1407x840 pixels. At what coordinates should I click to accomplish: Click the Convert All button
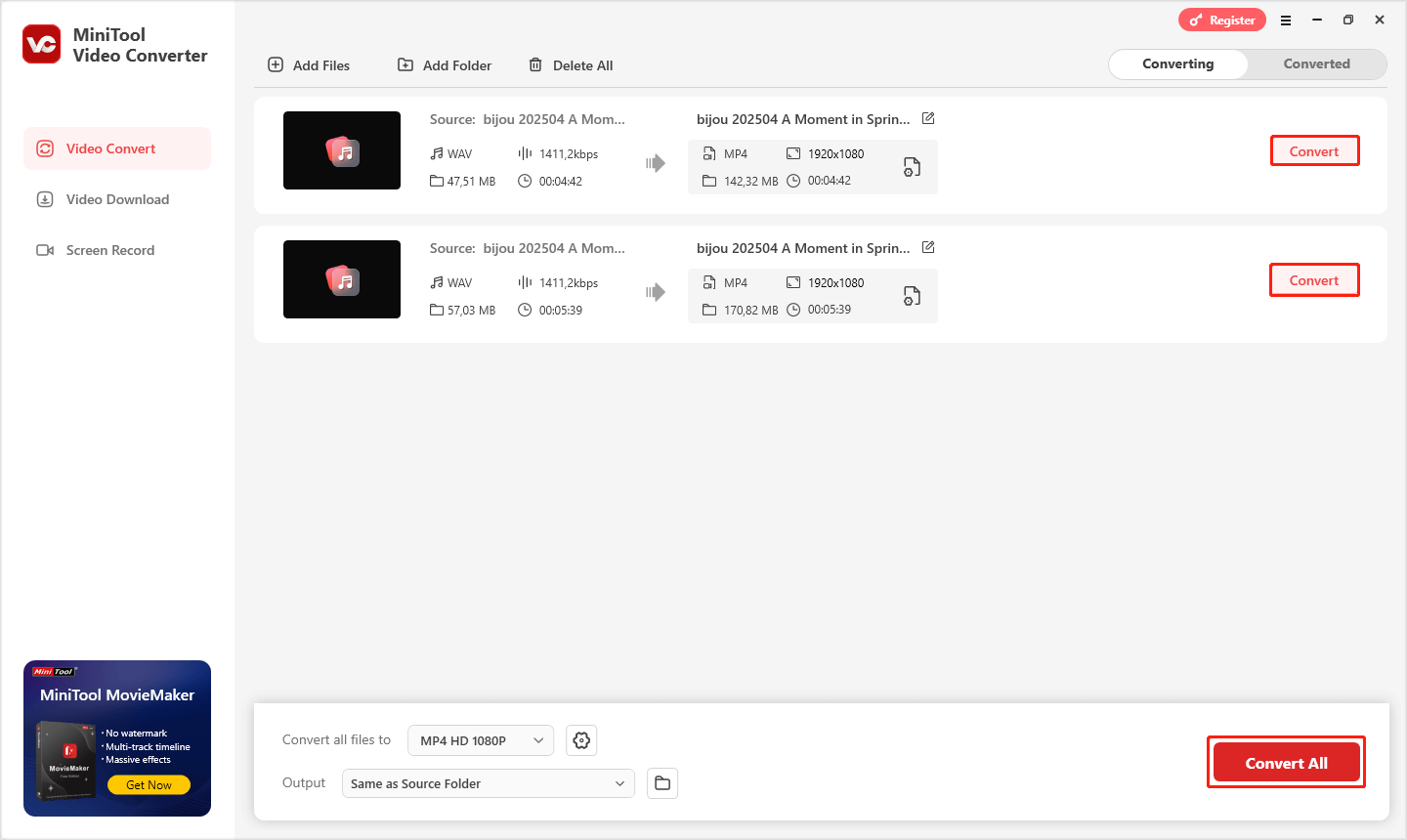1286,763
